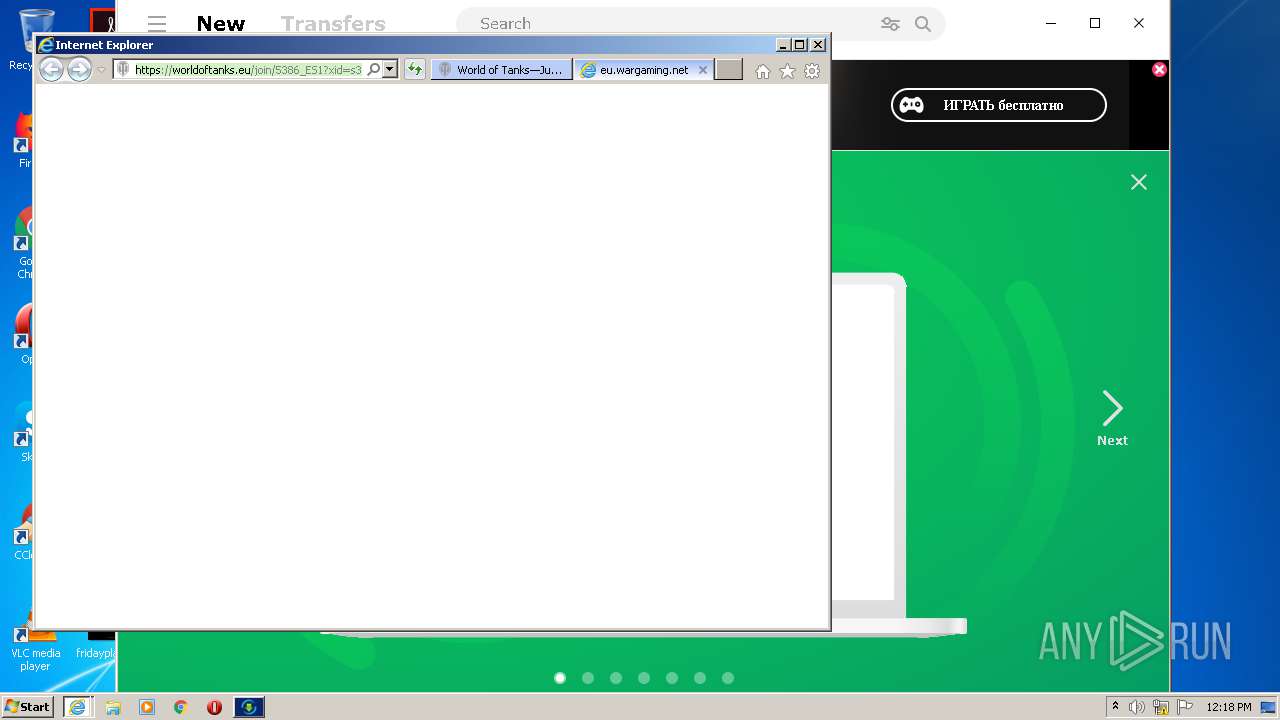Open favorites star in Internet Explorer
Screen dimensions: 1280x720
[x=787, y=71]
